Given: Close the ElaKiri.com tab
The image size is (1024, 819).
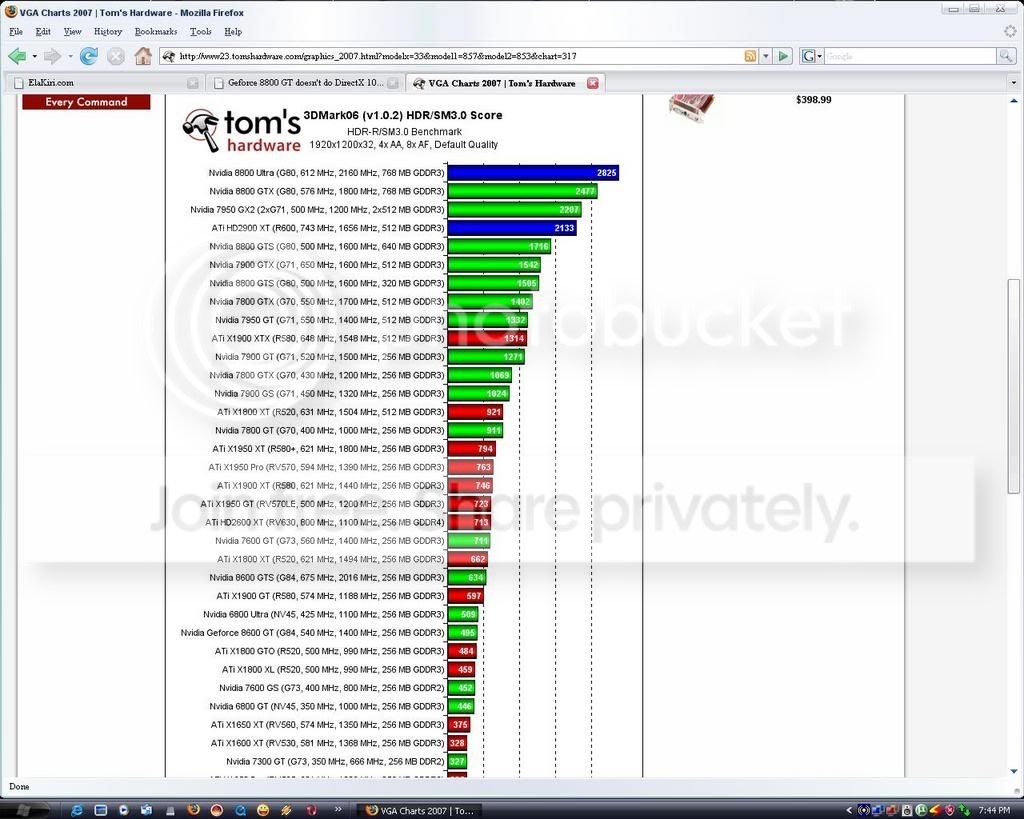Looking at the screenshot, I should [x=193, y=83].
